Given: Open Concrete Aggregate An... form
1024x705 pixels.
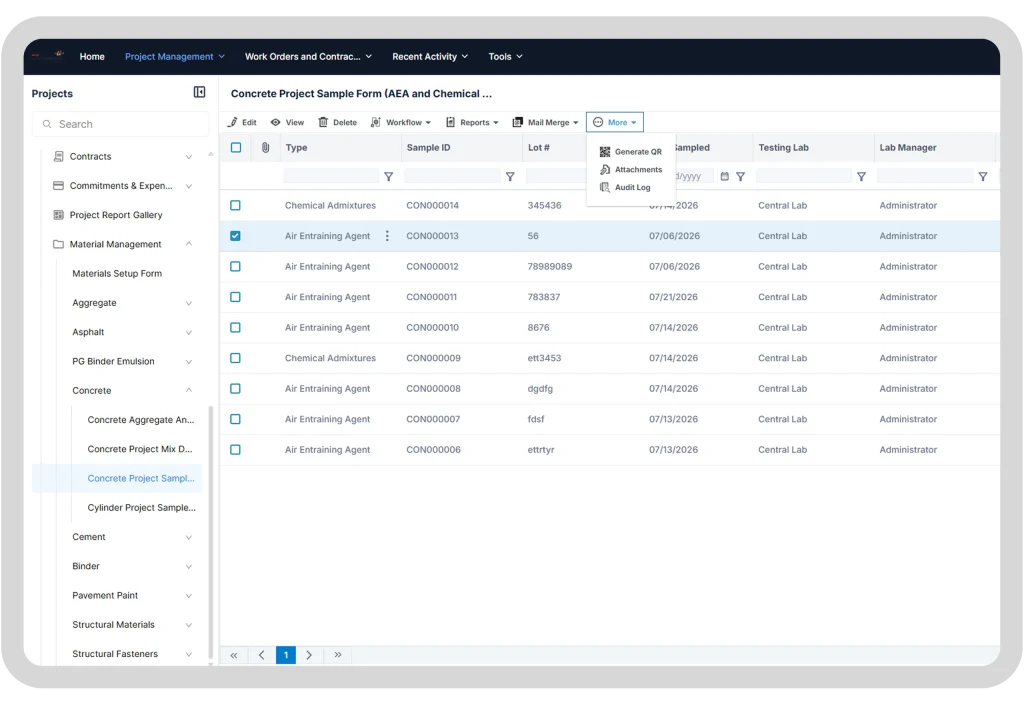Looking at the screenshot, I should point(140,420).
